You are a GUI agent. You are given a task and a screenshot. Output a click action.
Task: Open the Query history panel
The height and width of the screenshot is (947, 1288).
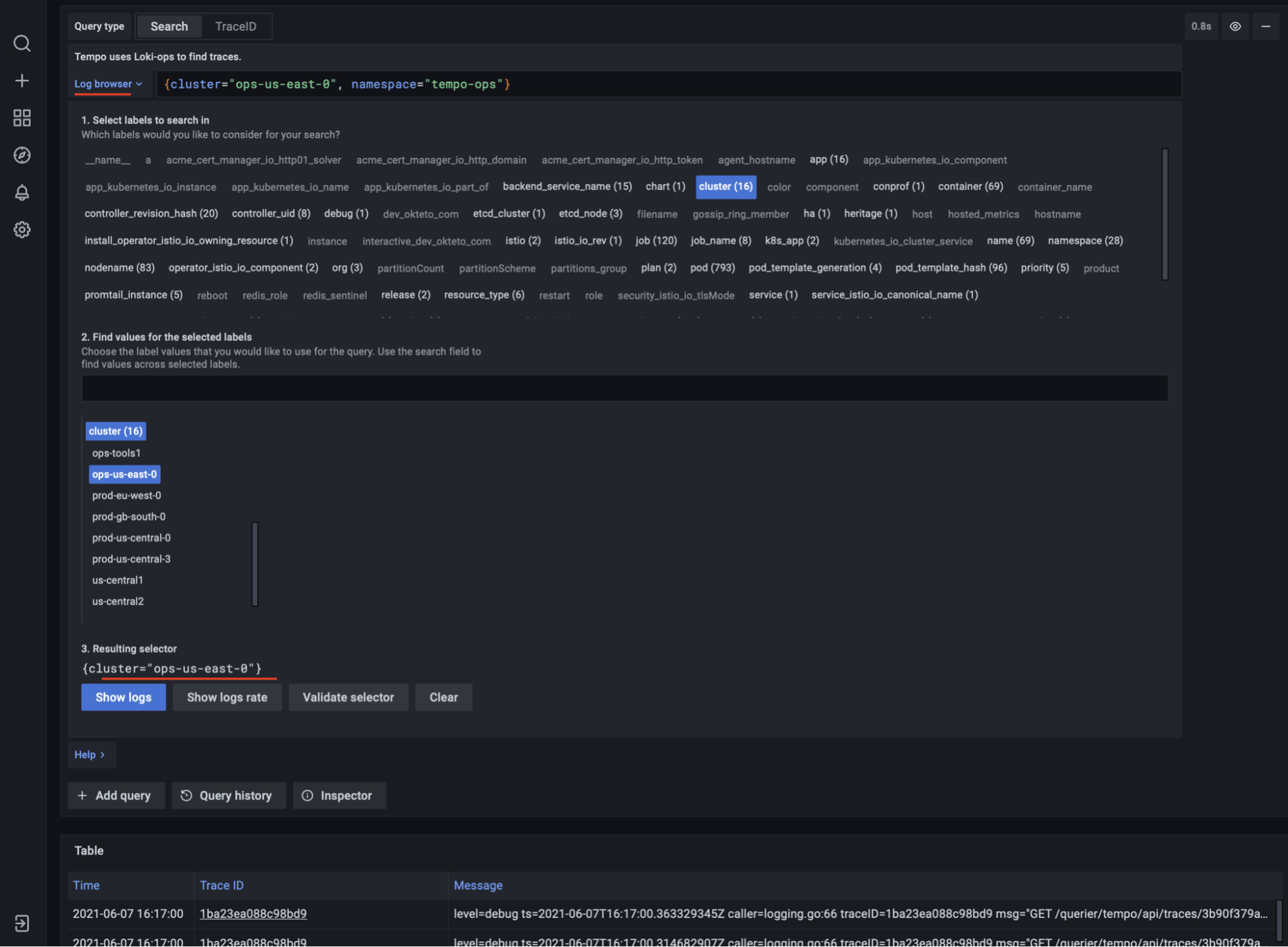click(x=228, y=796)
